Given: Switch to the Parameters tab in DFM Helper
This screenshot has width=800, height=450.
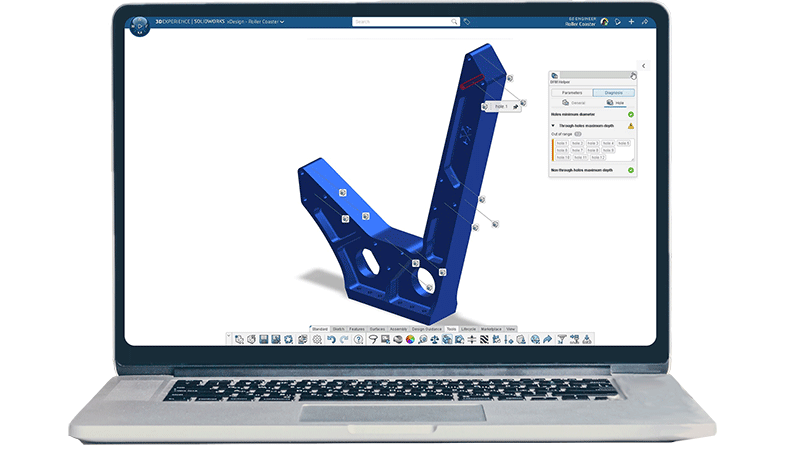Looking at the screenshot, I should pyautogui.click(x=572, y=93).
